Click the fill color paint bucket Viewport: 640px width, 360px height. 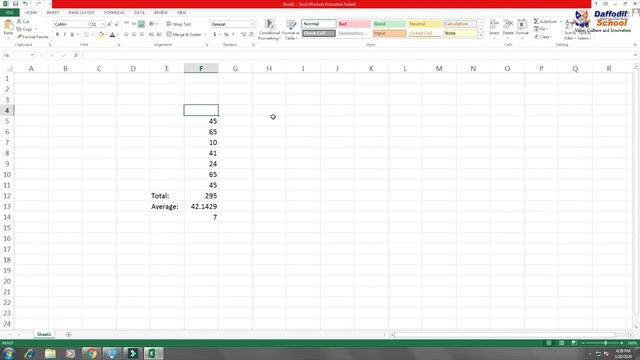point(101,35)
